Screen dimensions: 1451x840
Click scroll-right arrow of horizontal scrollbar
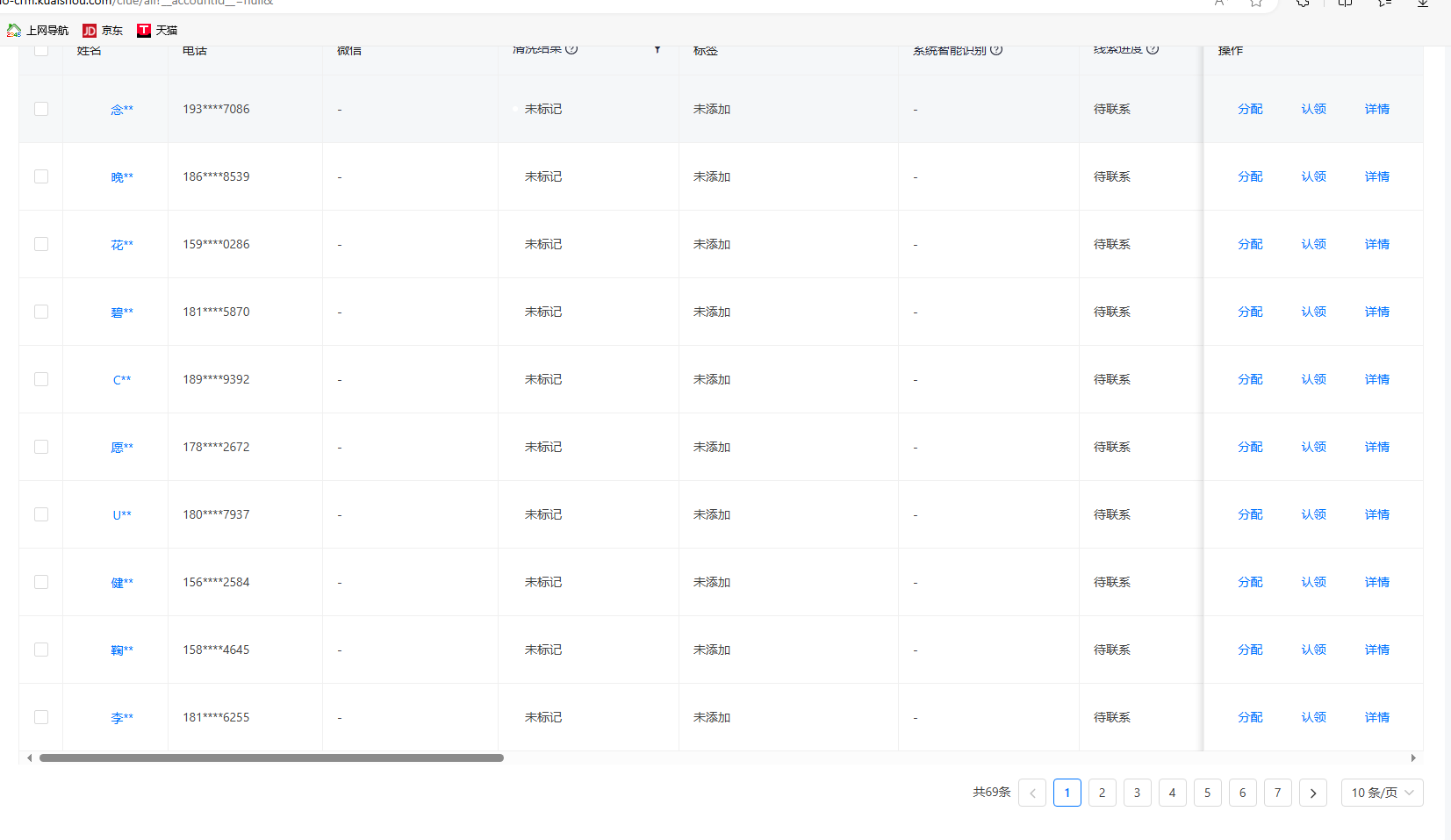[x=1413, y=757]
